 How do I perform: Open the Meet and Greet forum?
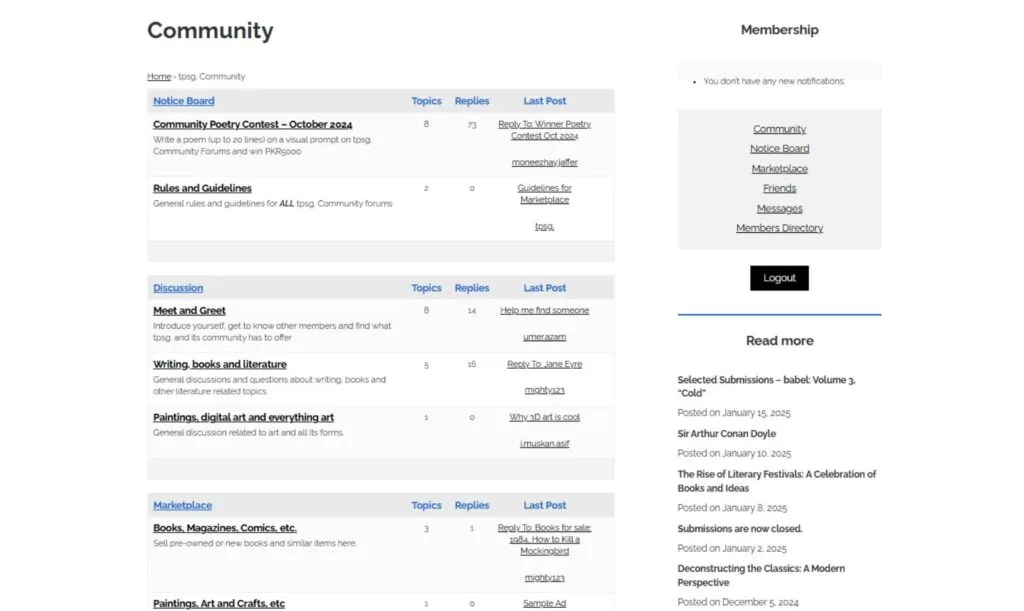(x=189, y=311)
